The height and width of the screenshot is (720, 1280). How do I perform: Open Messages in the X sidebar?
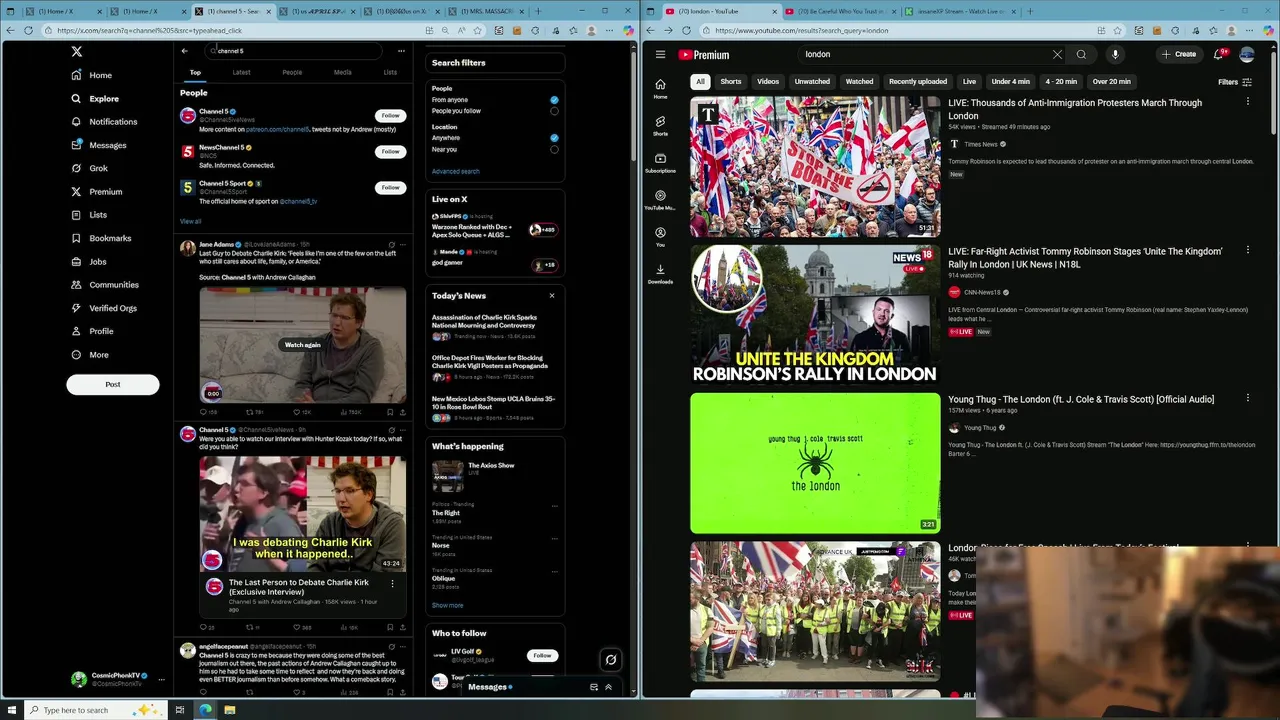[98, 145]
